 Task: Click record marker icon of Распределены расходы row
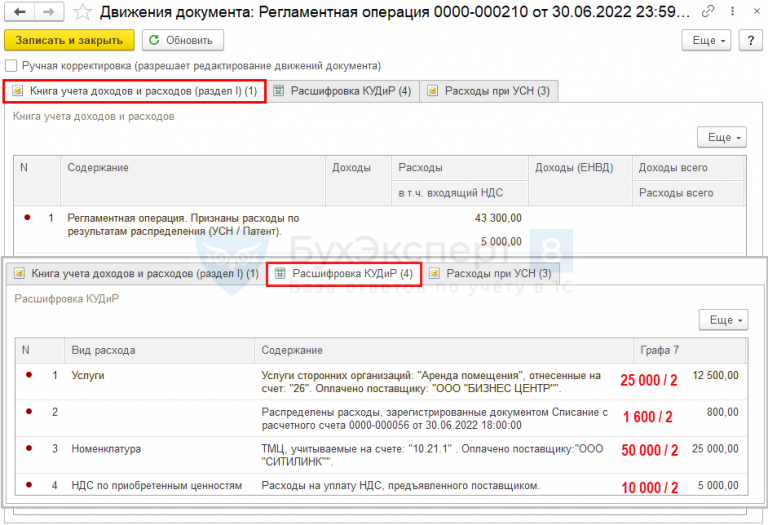pos(29,411)
